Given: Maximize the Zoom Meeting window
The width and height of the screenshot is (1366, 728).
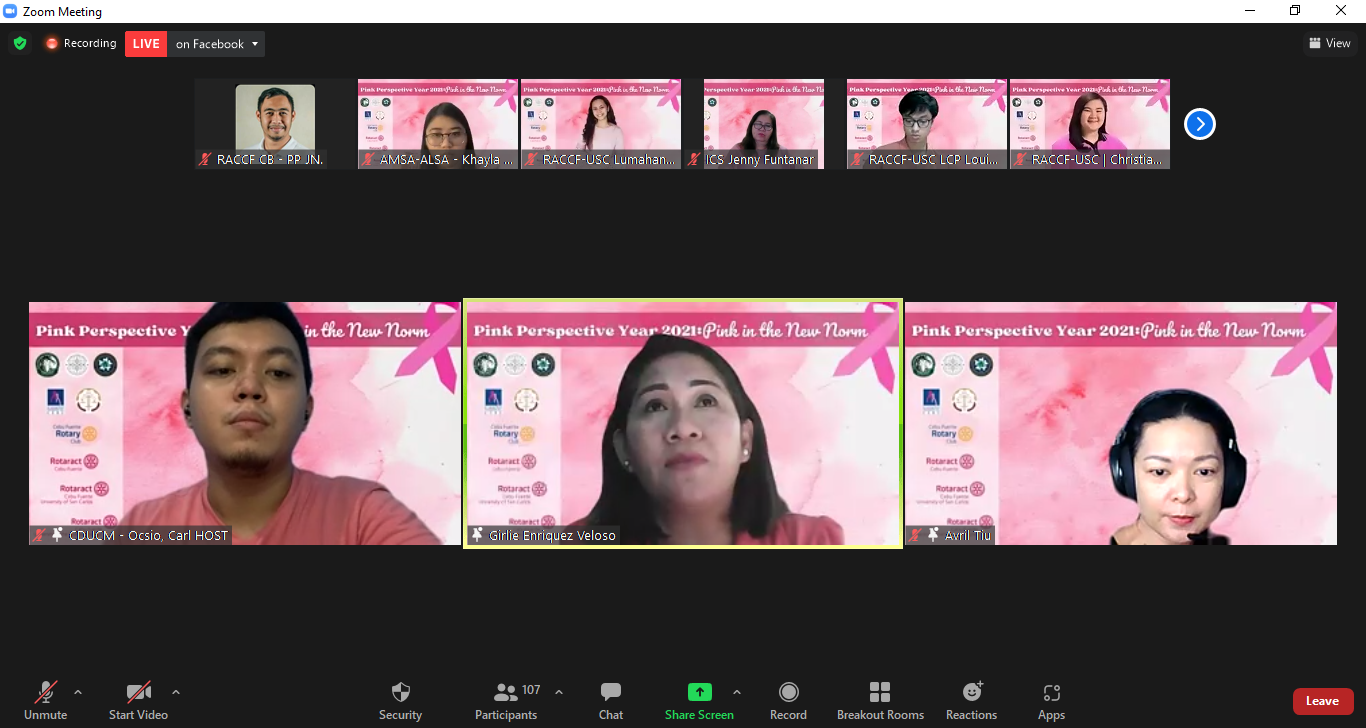Looking at the screenshot, I should [x=1295, y=11].
